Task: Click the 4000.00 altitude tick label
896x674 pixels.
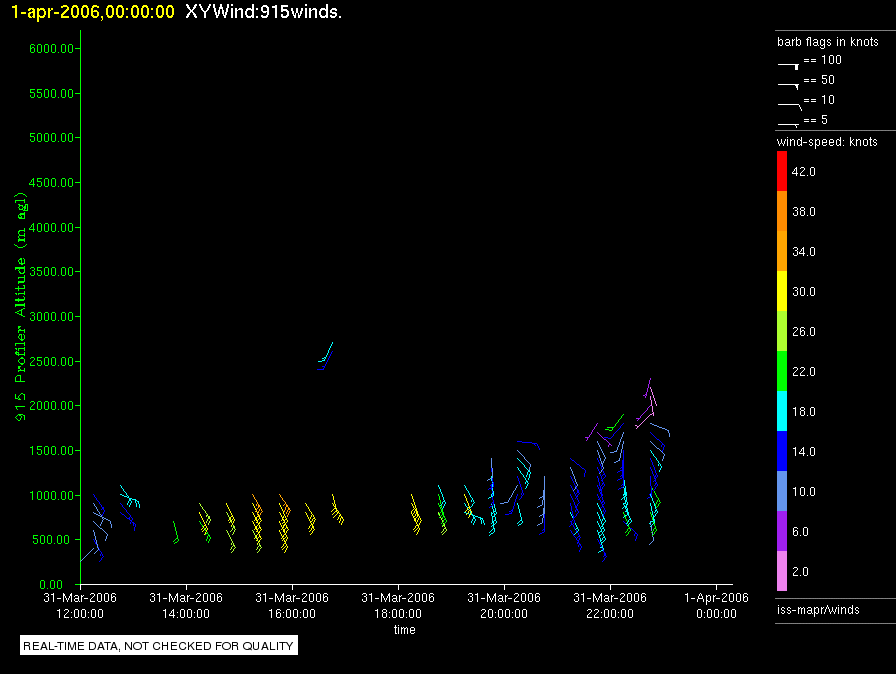Action: 52,228
